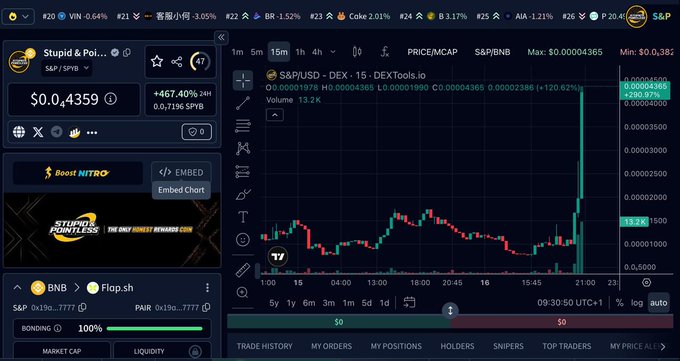Open the TRADE HISTORY tab
The image size is (680, 361).
click(265, 346)
